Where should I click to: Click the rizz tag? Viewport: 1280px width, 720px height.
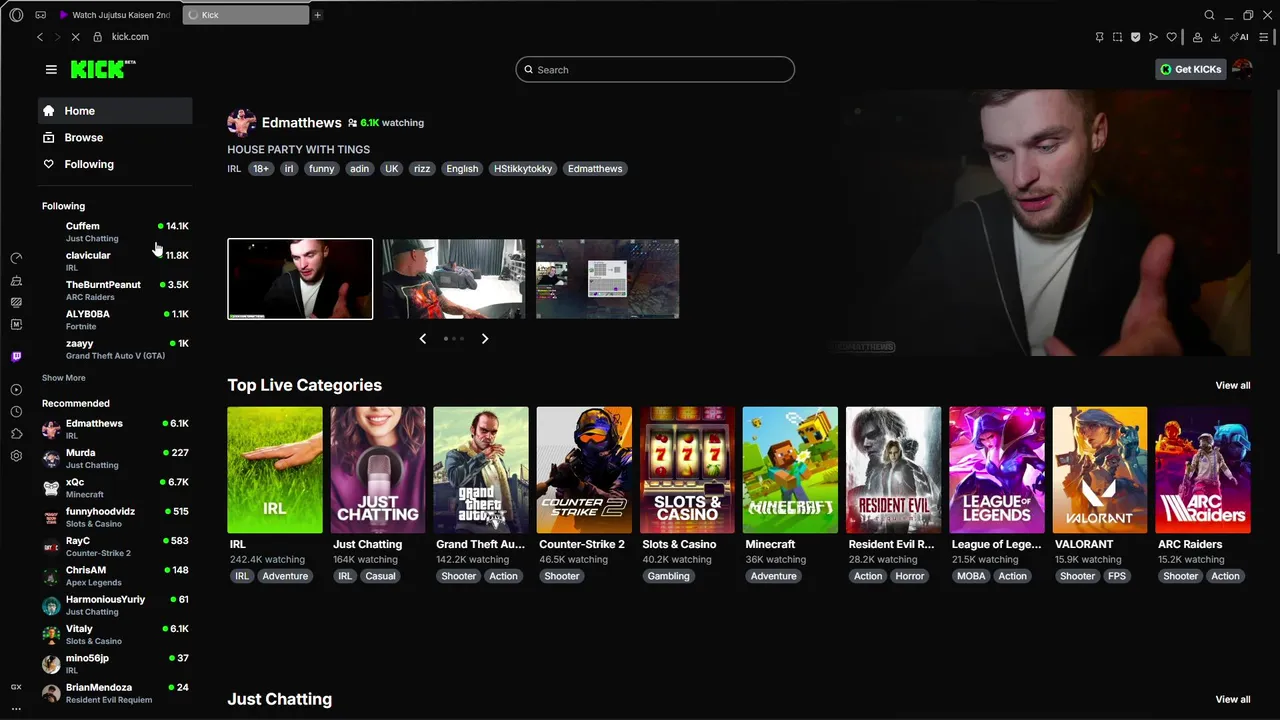[422, 169]
